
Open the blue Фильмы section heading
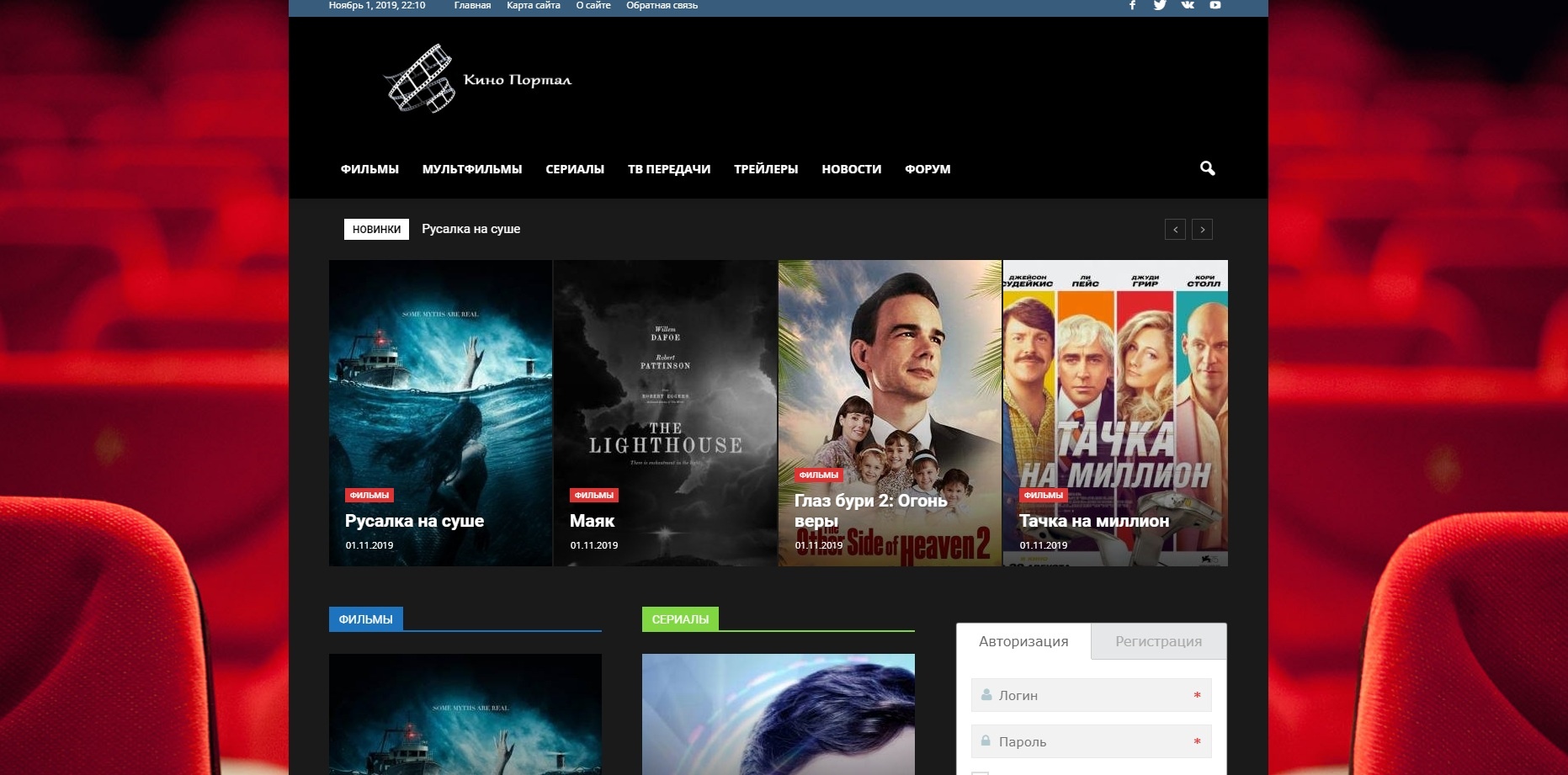(x=366, y=619)
